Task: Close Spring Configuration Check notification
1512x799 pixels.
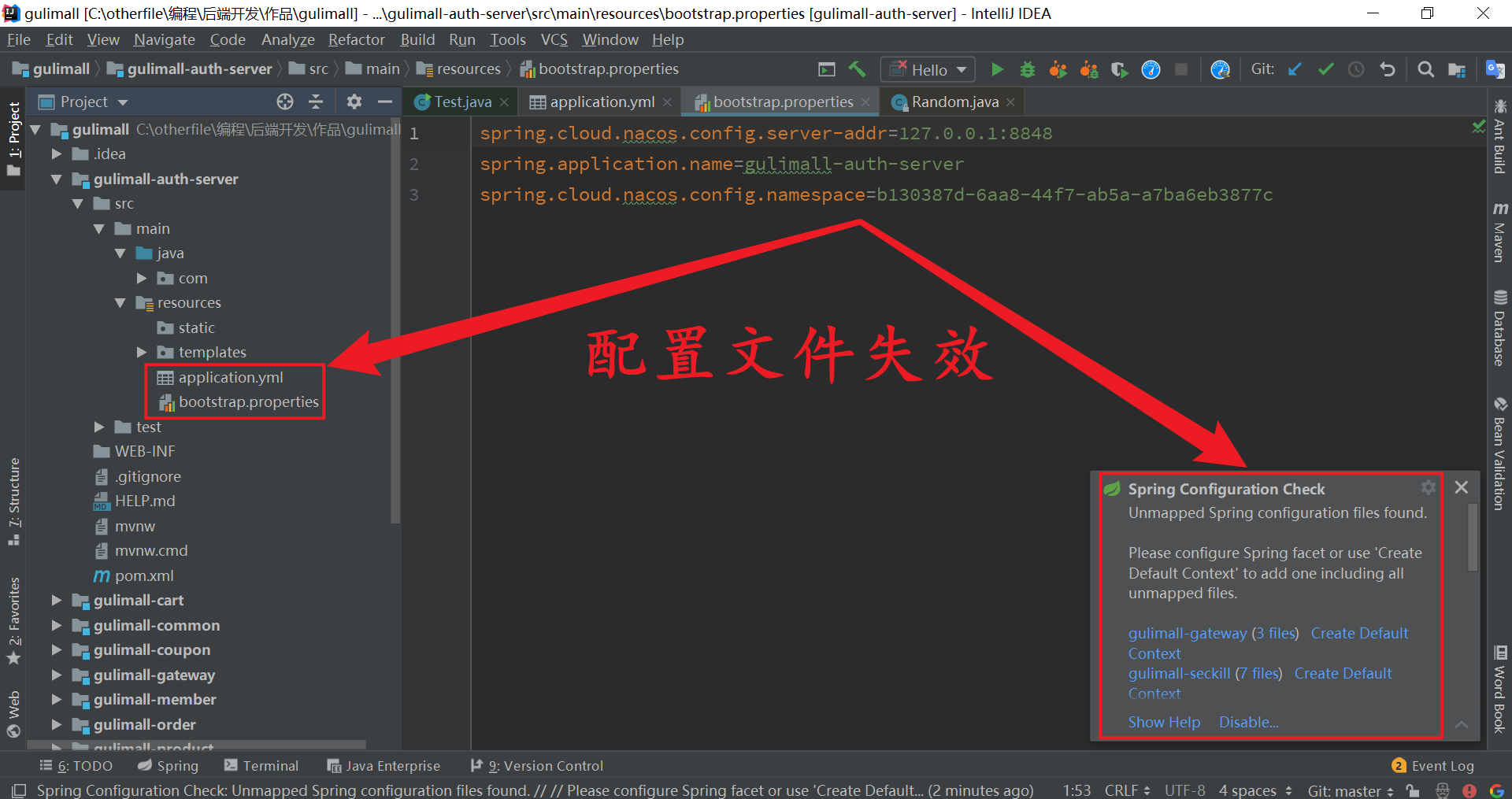Action: click(1462, 487)
